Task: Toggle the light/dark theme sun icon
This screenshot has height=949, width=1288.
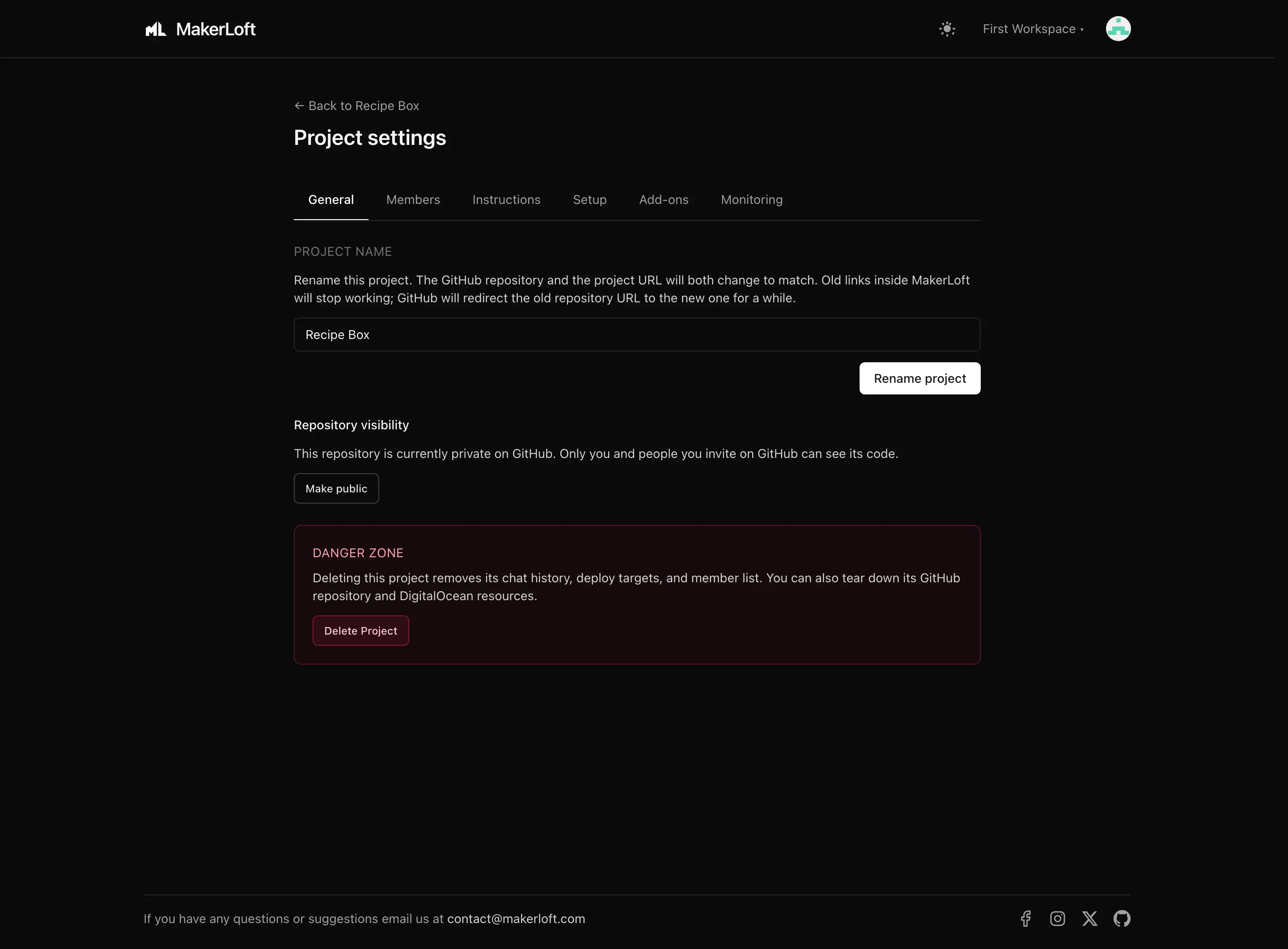Action: coord(947,29)
